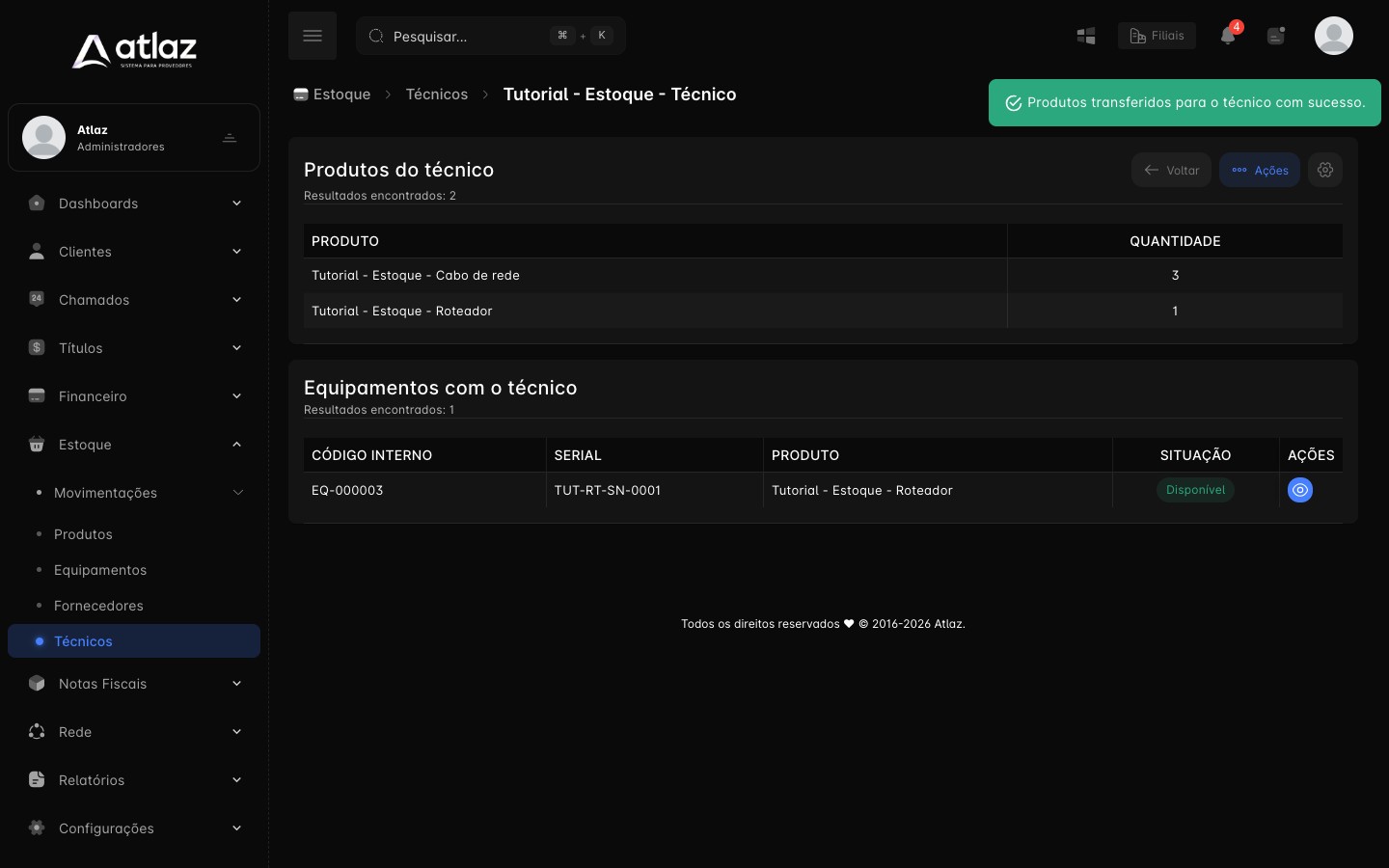
Task: Click the Financeiro card icon
Action: pos(37,395)
